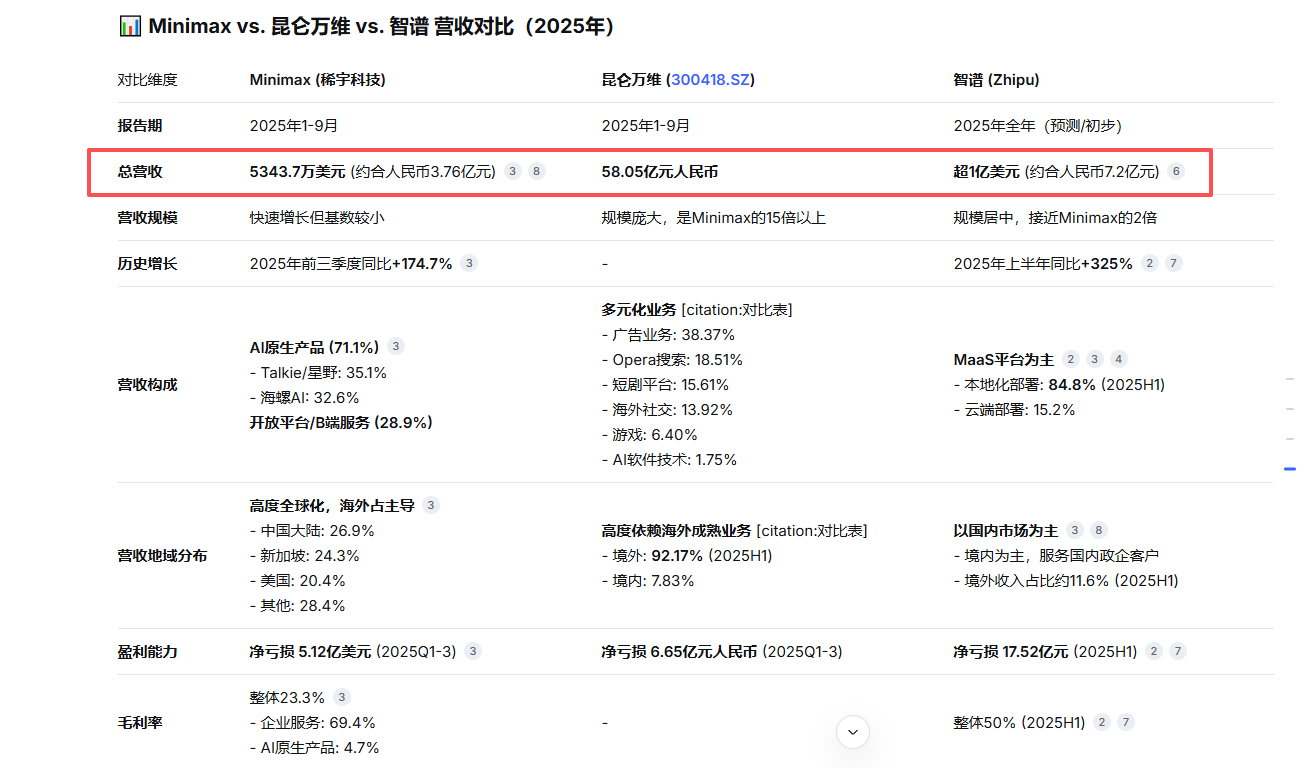The width and height of the screenshot is (1300, 768).
Task: Click the 其他: 28.4% line
Action: pyautogui.click(x=297, y=605)
